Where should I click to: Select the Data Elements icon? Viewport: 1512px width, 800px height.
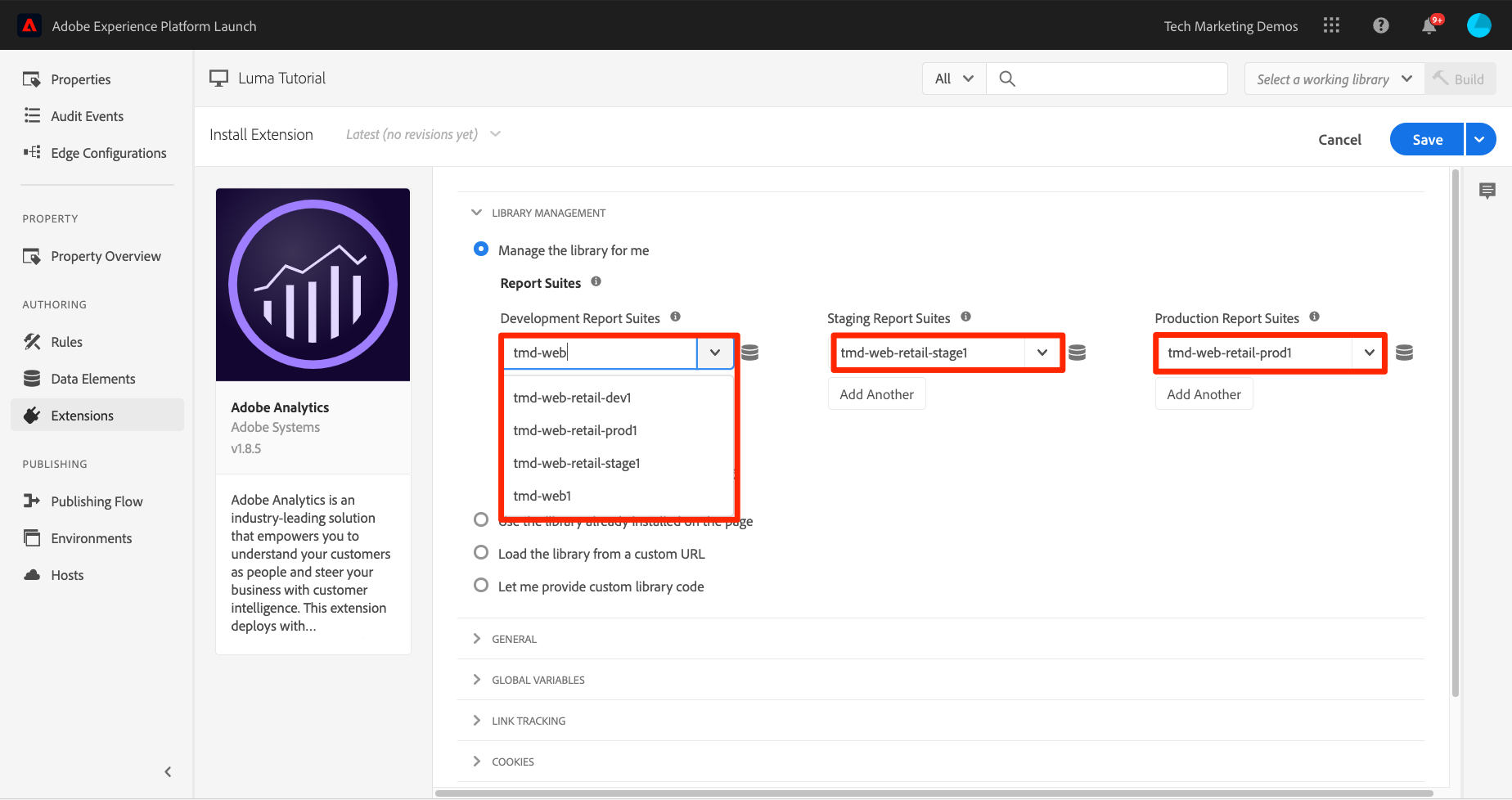tap(32, 378)
